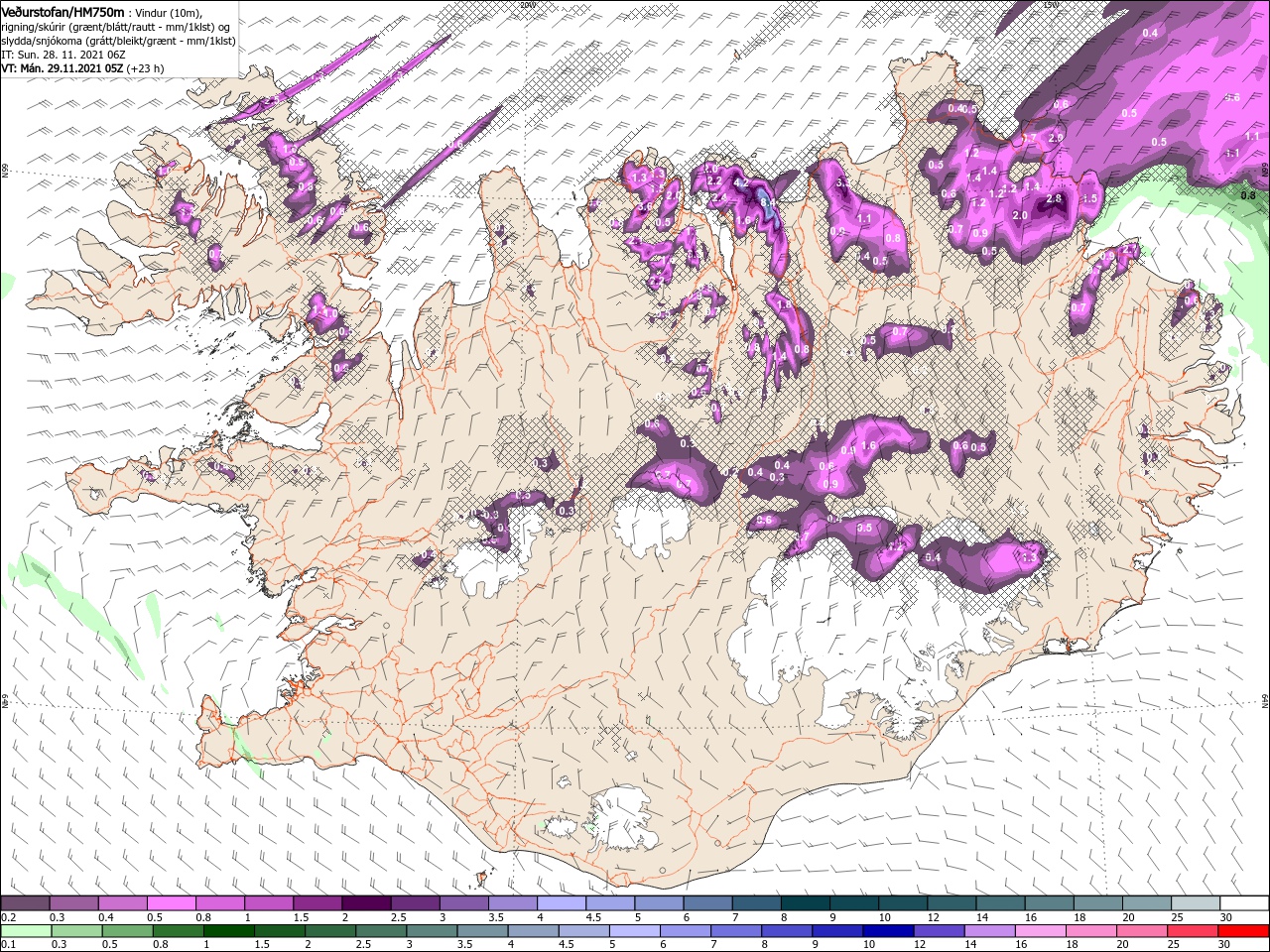Select lower legend swatch between 5 and 6
Viewport: 1270px width, 952px height.
click(633, 930)
